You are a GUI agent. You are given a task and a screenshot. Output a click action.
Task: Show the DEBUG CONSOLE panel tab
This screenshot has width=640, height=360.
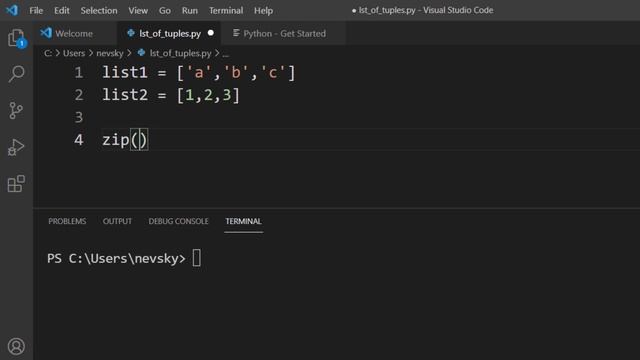[x=178, y=221]
